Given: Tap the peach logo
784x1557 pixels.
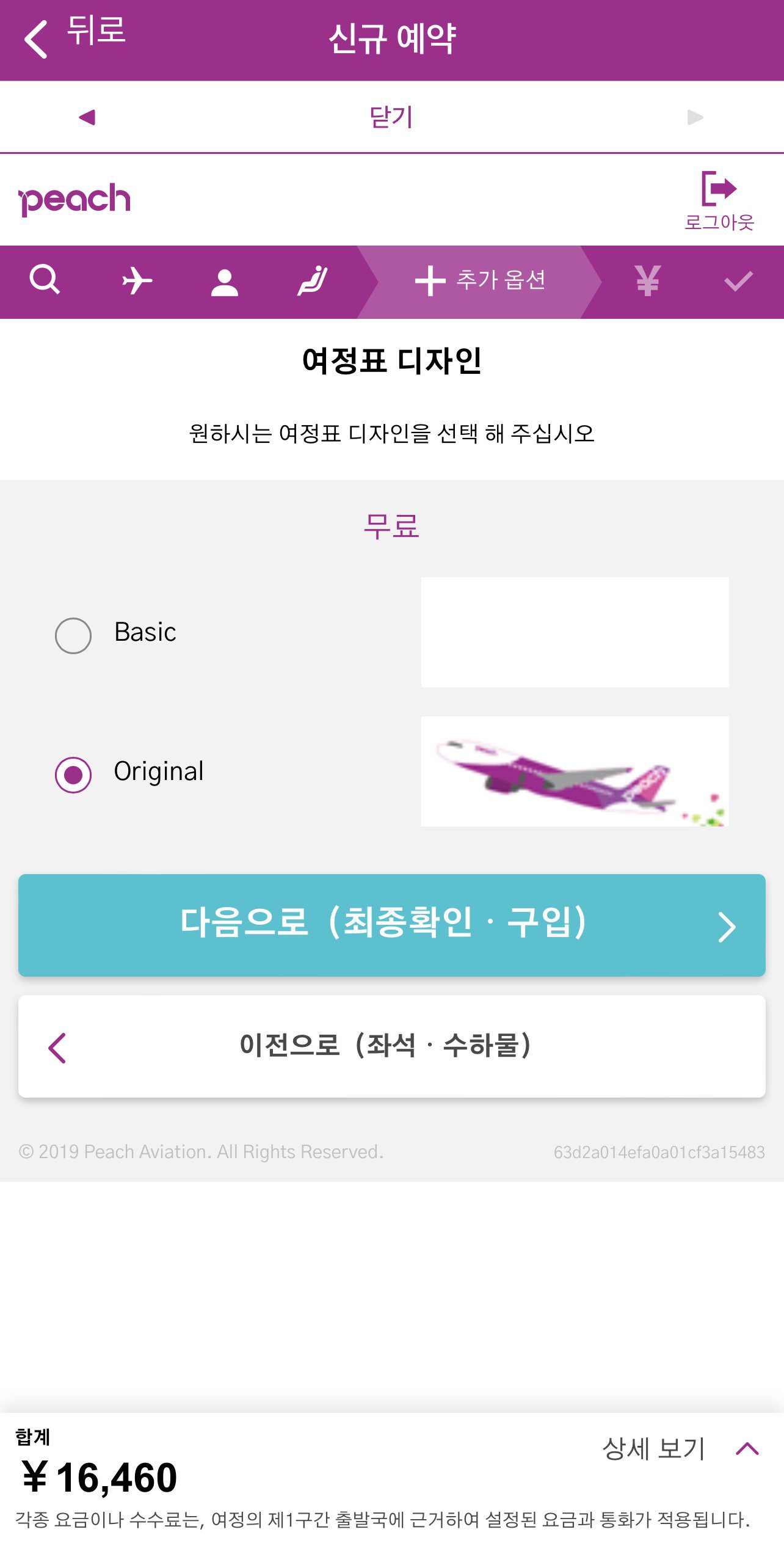Looking at the screenshot, I should [x=75, y=199].
